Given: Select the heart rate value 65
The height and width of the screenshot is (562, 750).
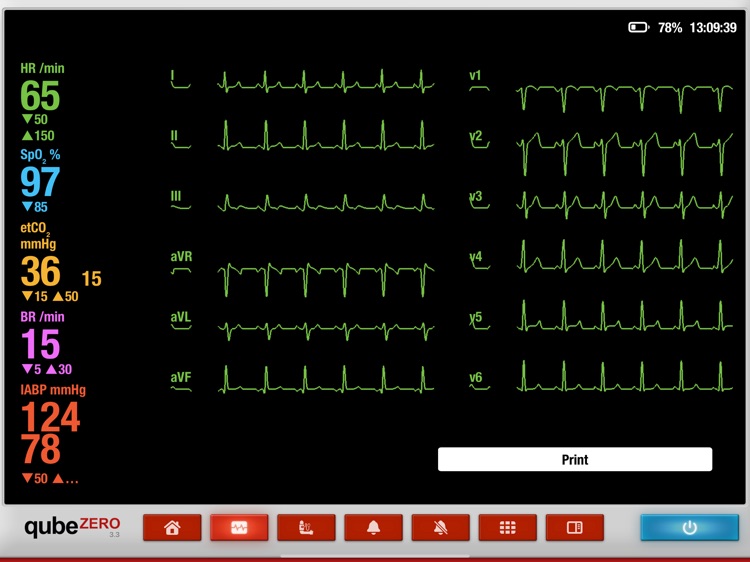Looking at the screenshot, I should tap(40, 96).
